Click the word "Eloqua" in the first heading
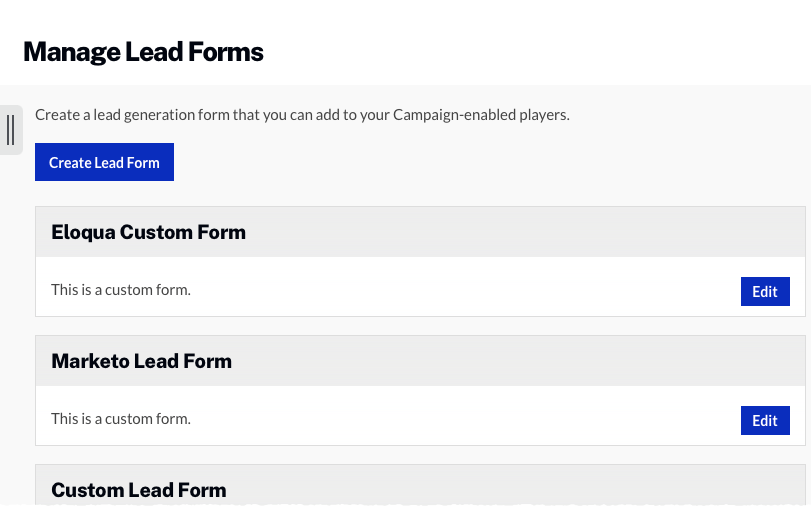The image size is (811, 506). click(83, 232)
